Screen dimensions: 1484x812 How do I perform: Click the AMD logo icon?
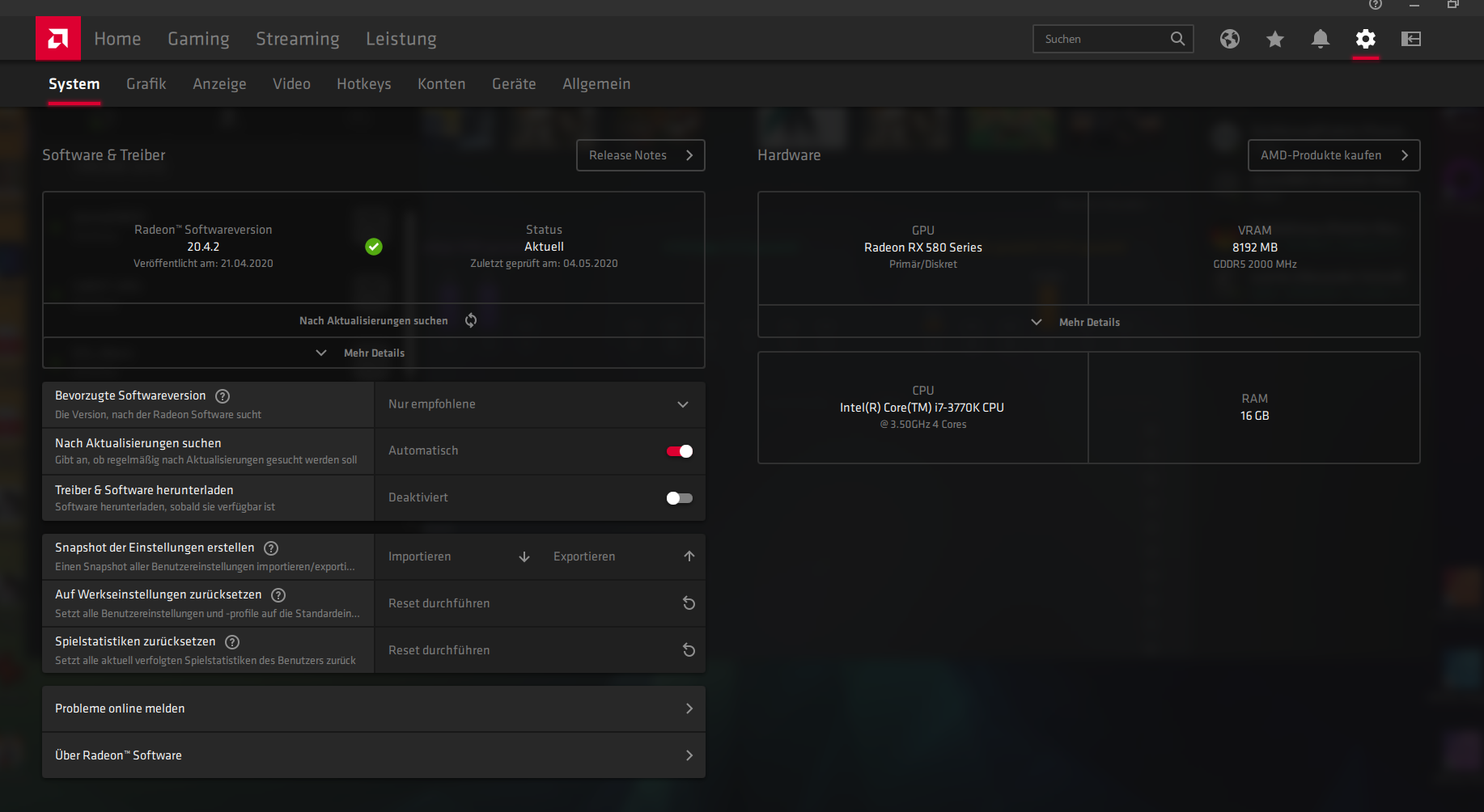click(58, 38)
